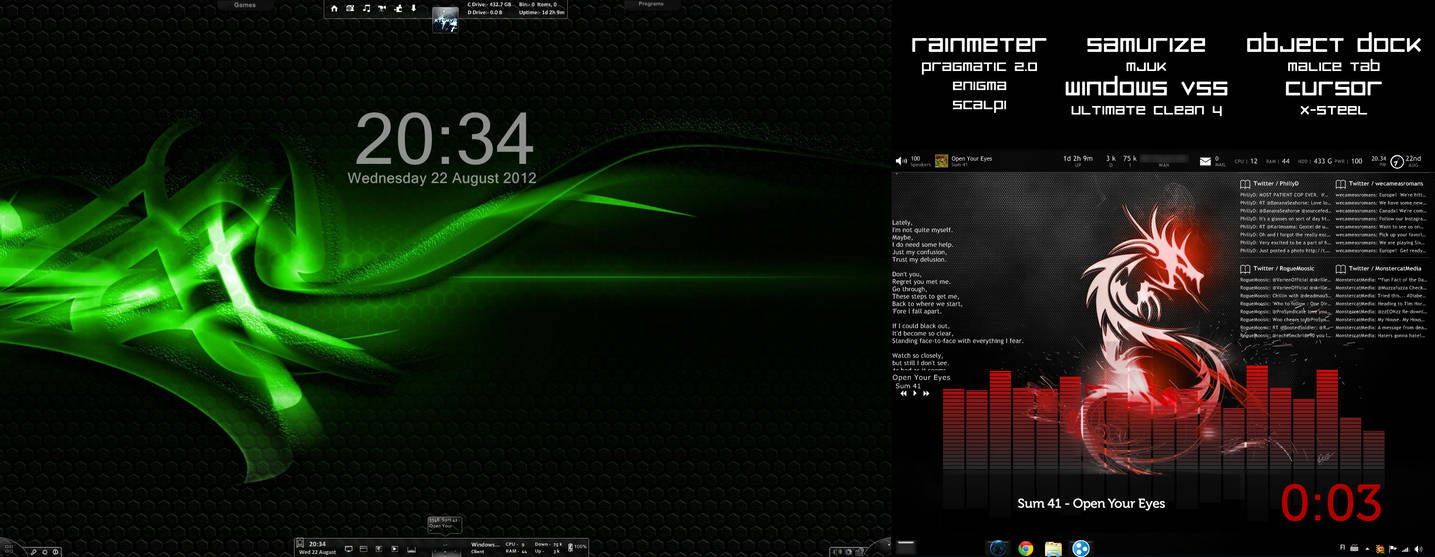This screenshot has width=1435, height=557.
Task: Open the Home icon in top launcher bar
Action: tap(334, 8)
